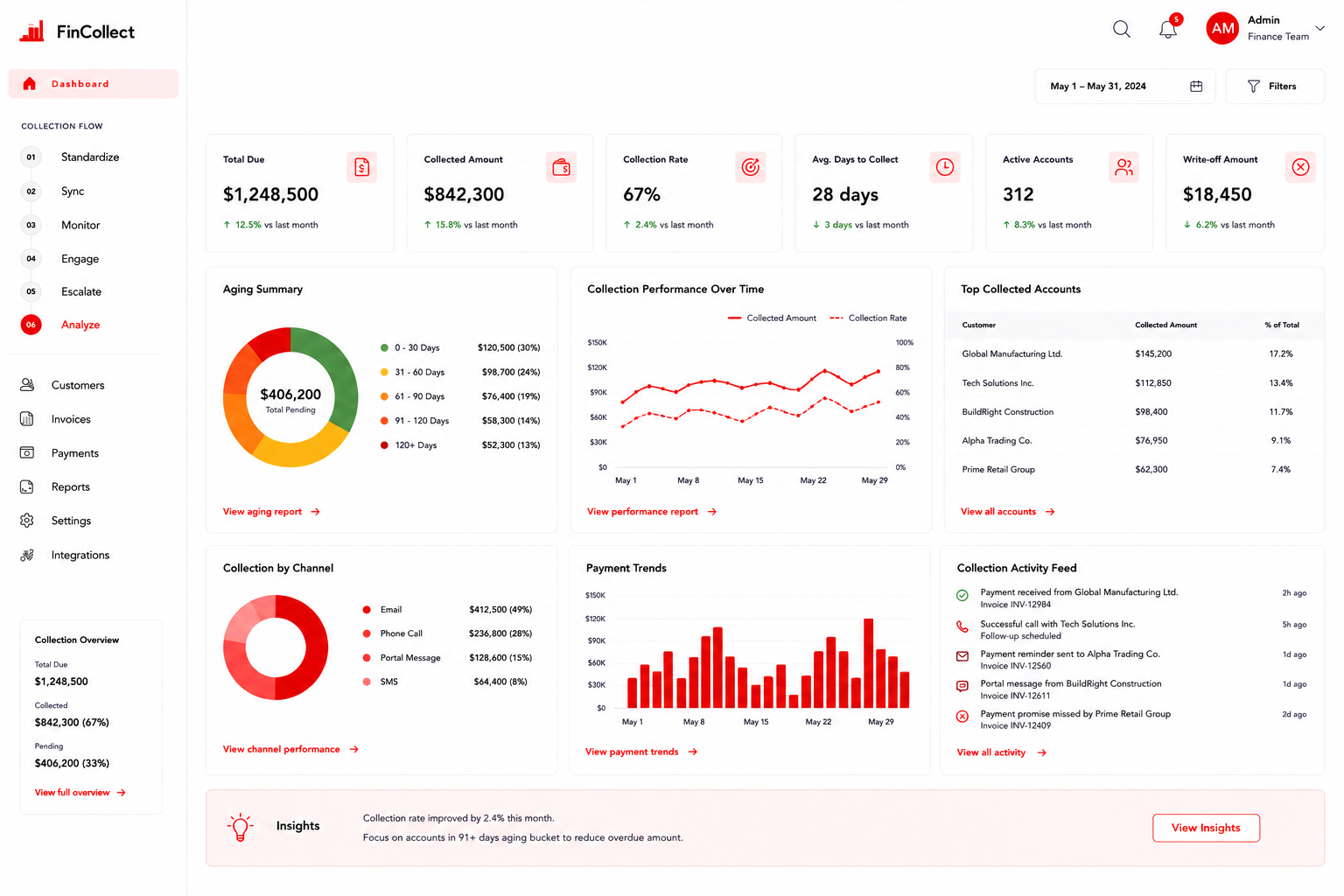This screenshot has height=896, width=1344.
Task: Open notifications bell icon
Action: 1168,29
